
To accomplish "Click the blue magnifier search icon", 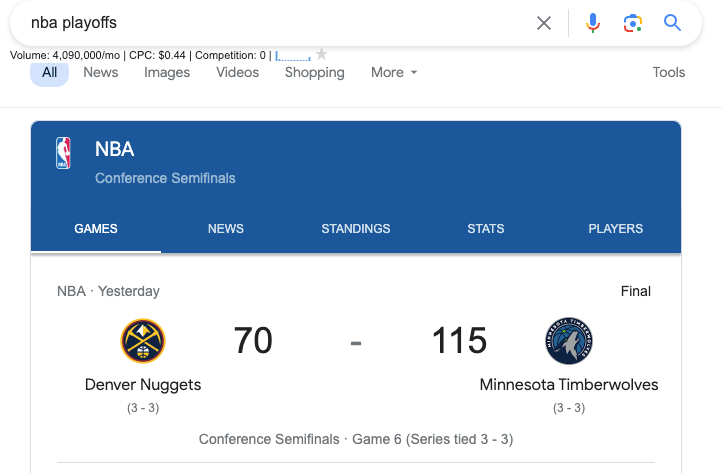I will (672, 23).
